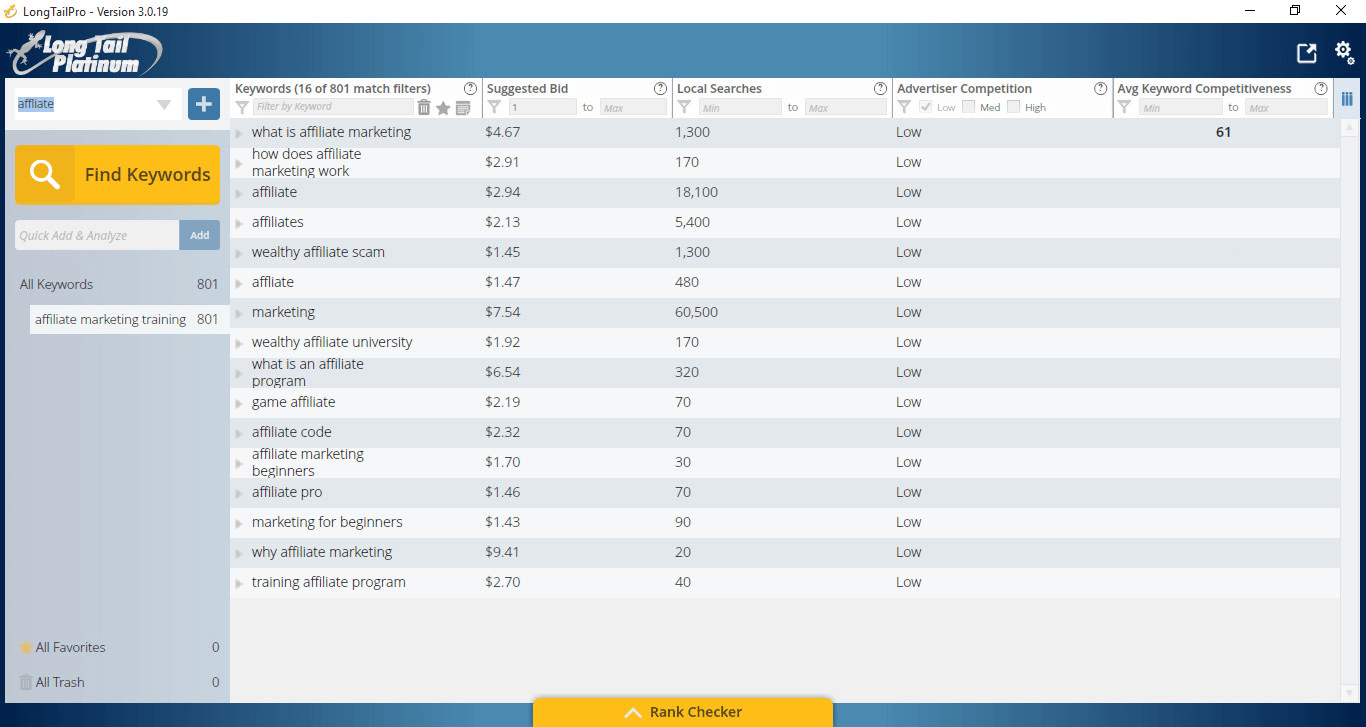Click the star icon beside All Favorites
Viewport: 1366px width, 727px height.
(26, 647)
